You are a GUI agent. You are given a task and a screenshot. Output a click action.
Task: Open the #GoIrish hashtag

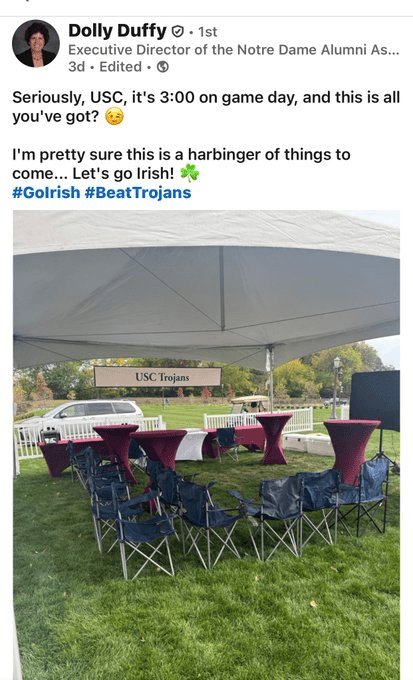[46, 192]
